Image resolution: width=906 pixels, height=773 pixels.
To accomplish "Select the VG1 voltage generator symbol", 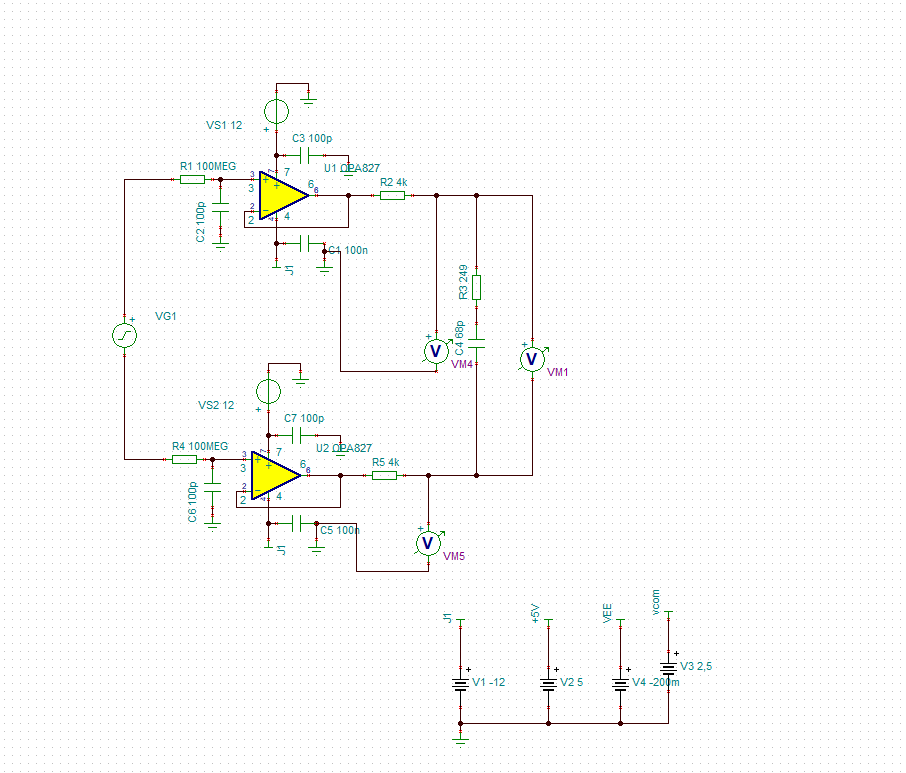I will [124, 336].
